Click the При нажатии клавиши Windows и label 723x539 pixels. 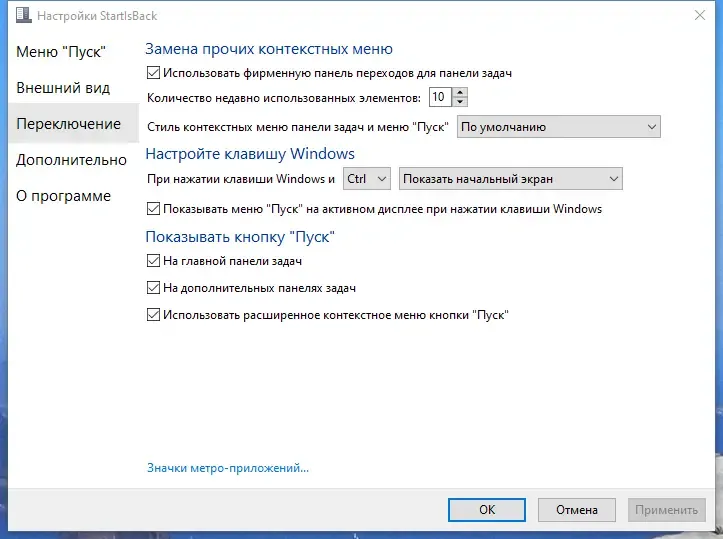241,179
